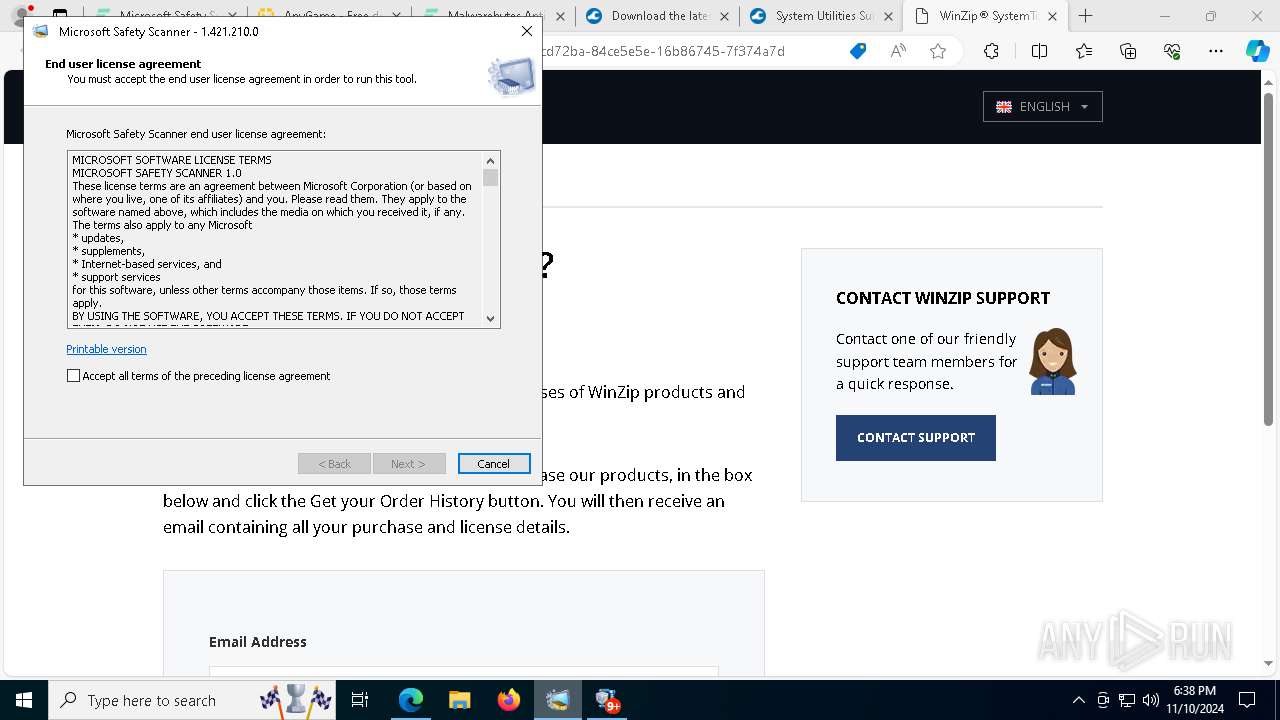
Task: Click the Meet Now tray icon
Action: (1103, 700)
